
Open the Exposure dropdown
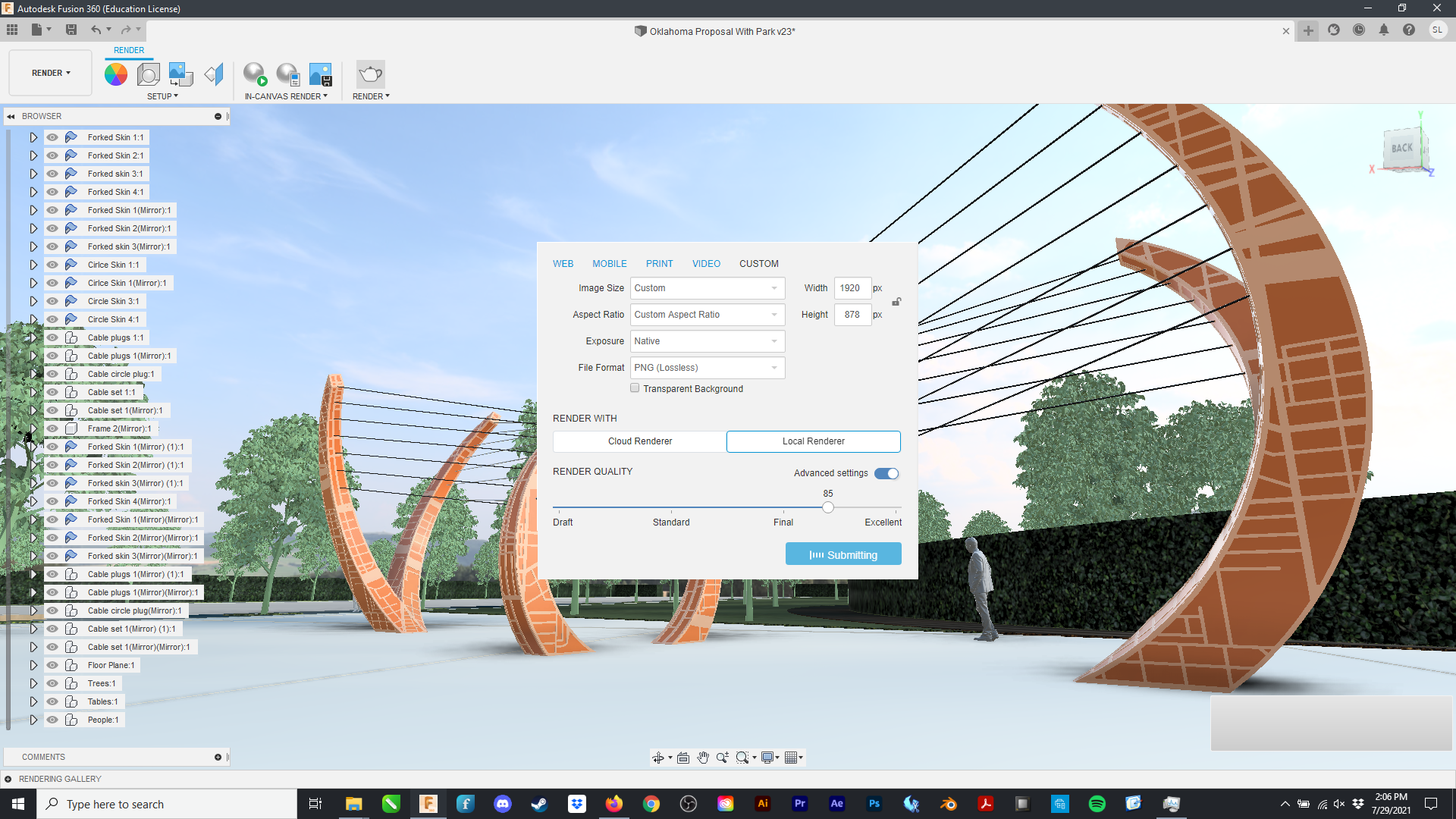coord(707,341)
